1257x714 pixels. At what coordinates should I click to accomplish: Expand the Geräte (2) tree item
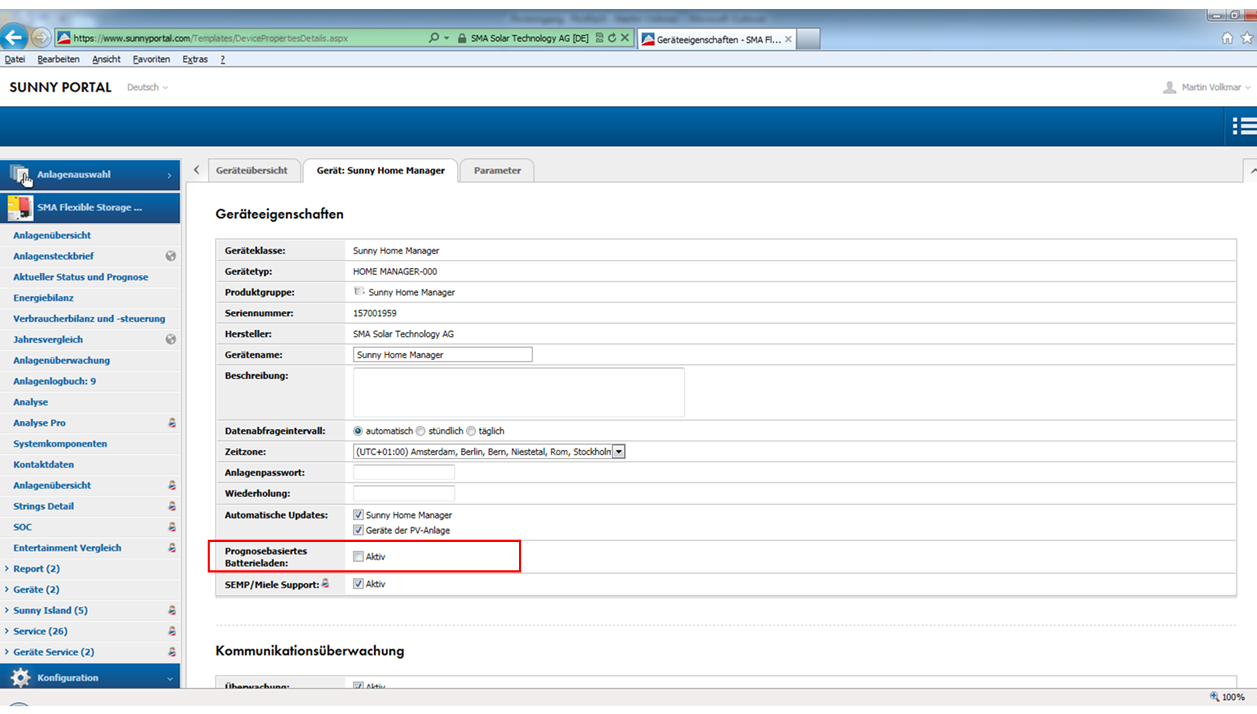coord(7,590)
